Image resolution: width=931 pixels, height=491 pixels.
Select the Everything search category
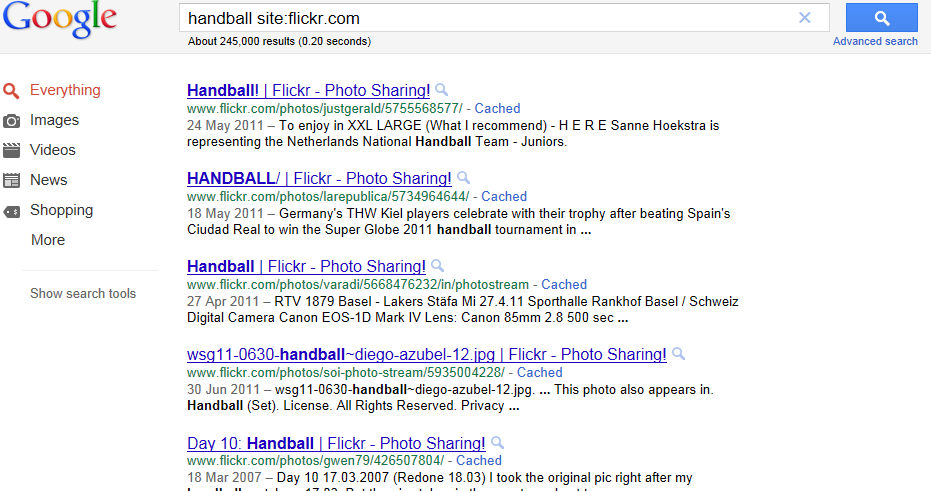[65, 90]
